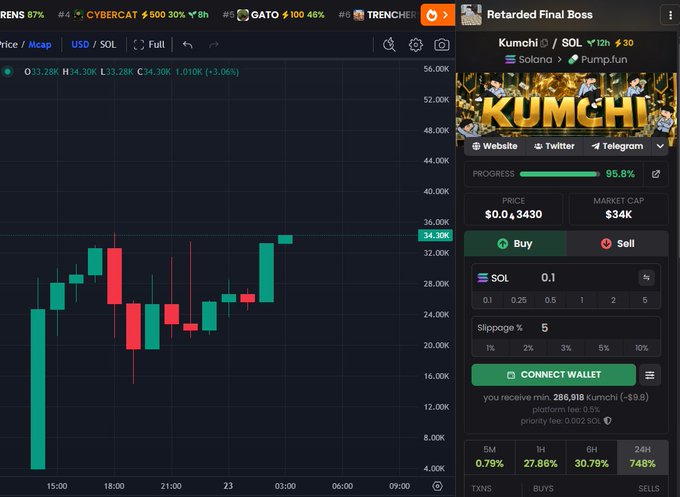This screenshot has height=497, width=680.
Task: Expand the social links chevron
Action: pos(660,146)
